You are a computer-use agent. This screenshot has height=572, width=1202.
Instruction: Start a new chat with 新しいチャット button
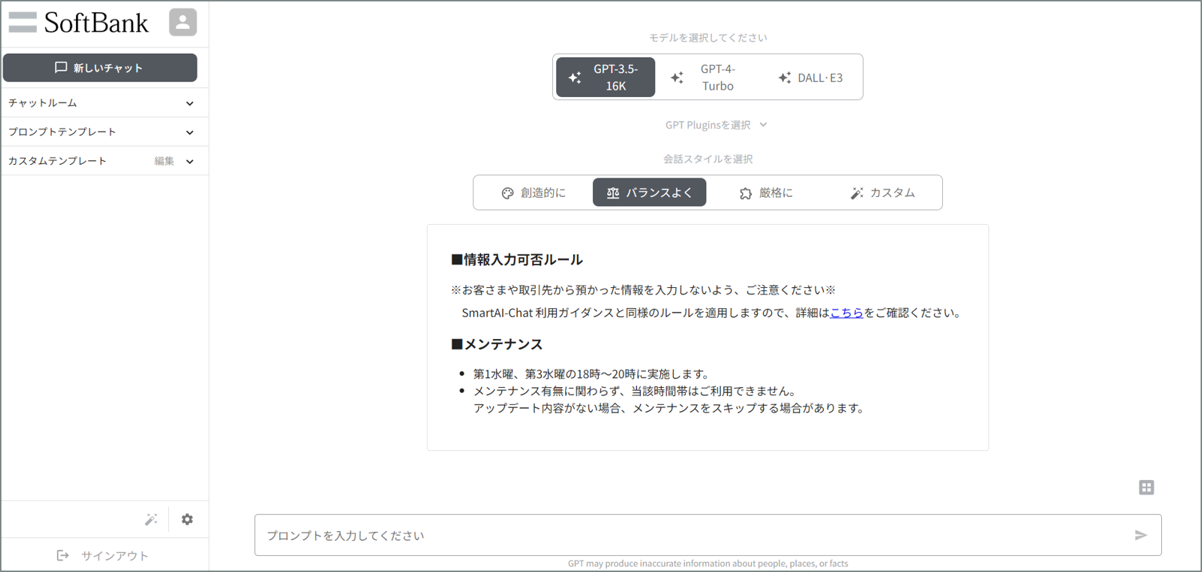pos(100,68)
